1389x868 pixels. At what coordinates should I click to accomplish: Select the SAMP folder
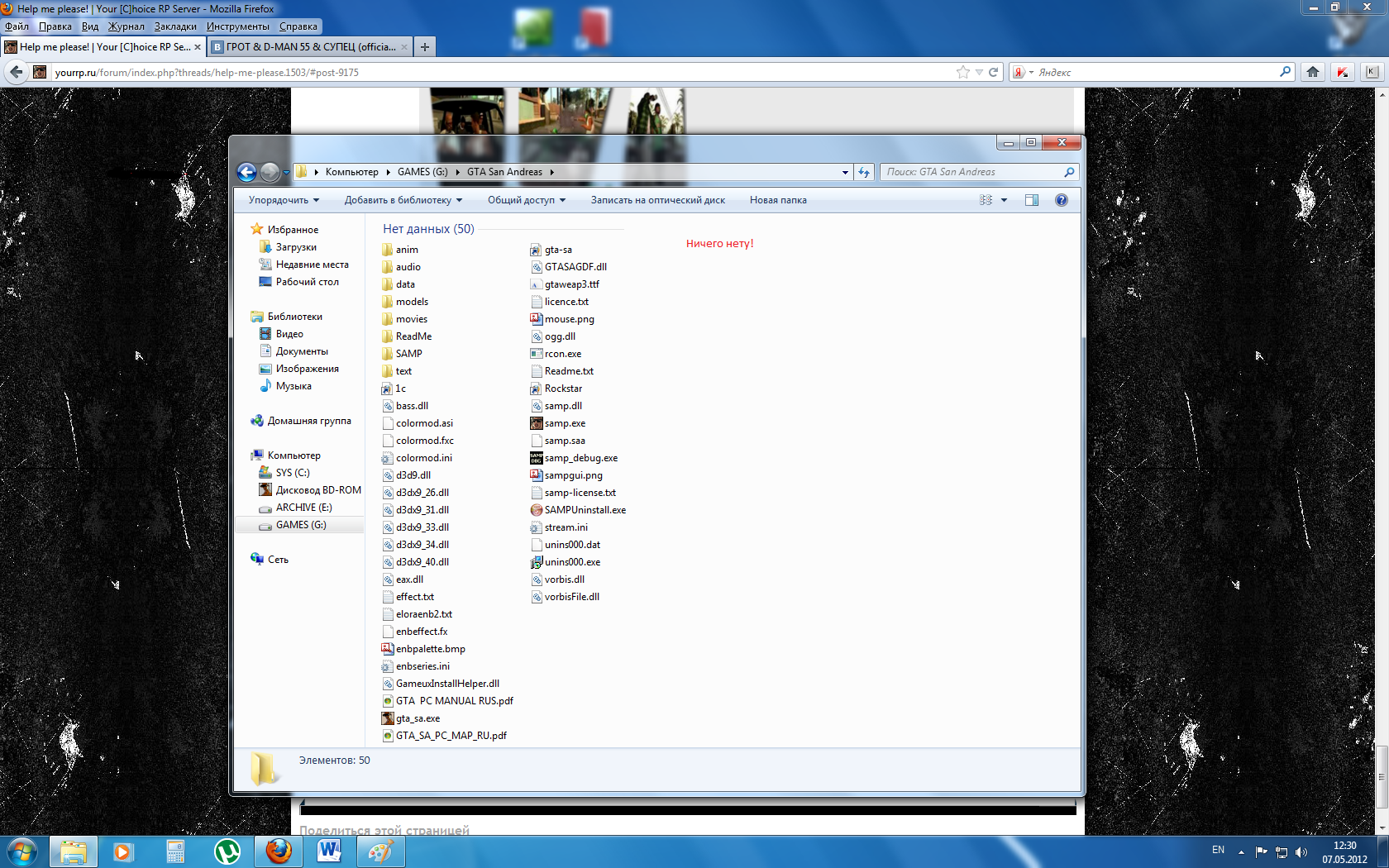tap(403, 354)
